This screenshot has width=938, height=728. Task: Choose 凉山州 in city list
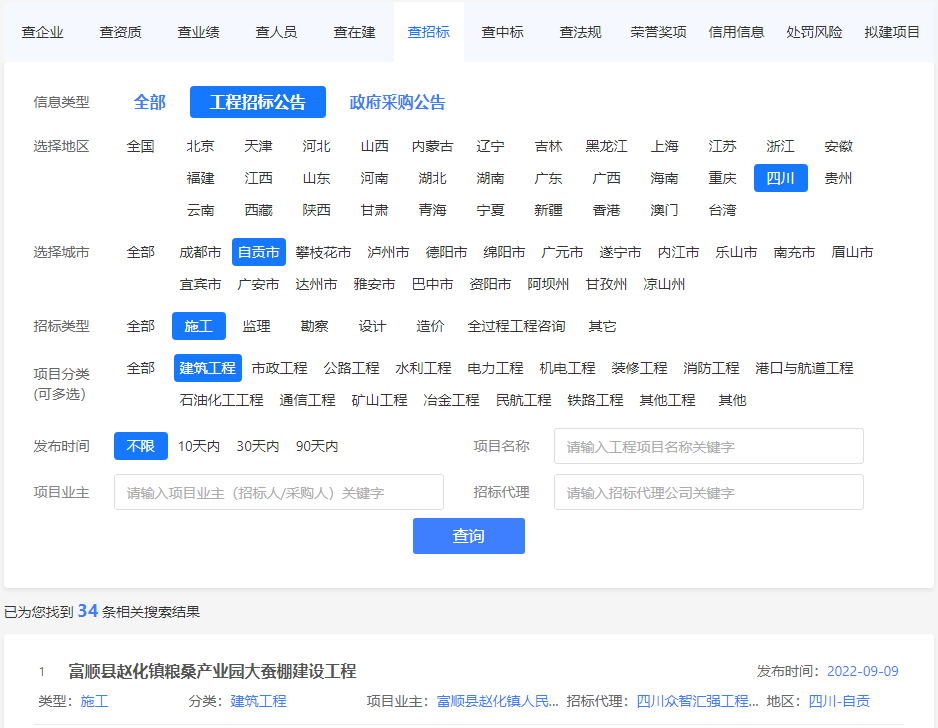(664, 284)
